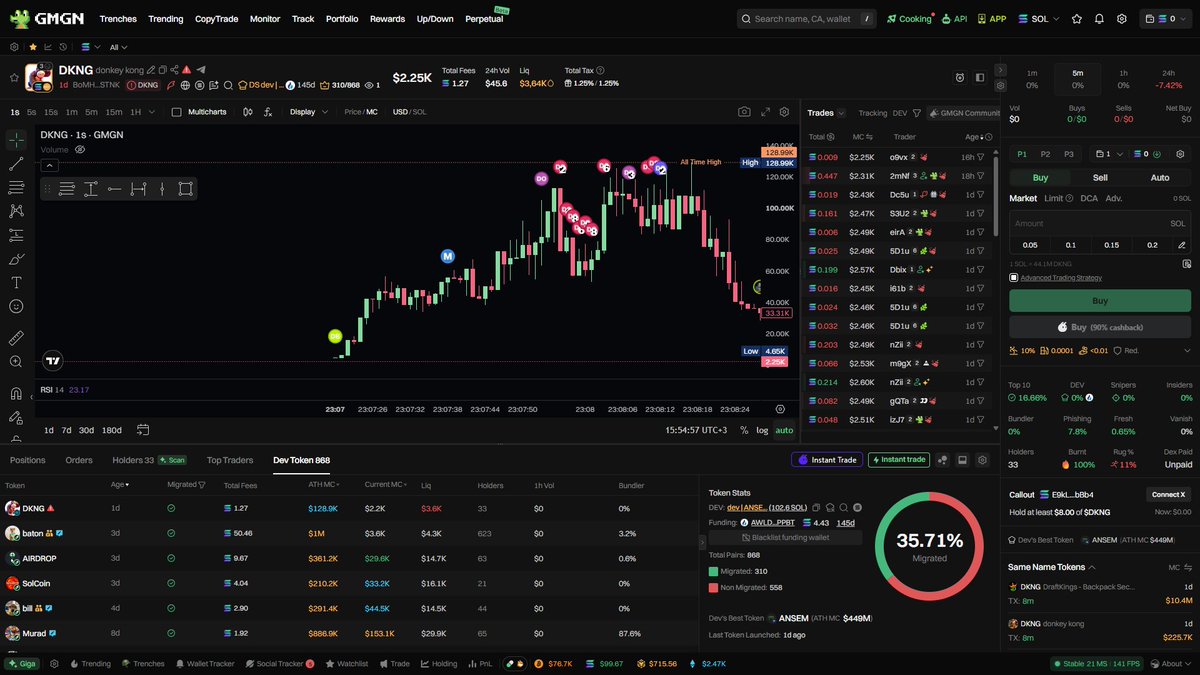The image size is (1200, 675).
Task: Select the crosshair cursor tool
Action: 16,139
